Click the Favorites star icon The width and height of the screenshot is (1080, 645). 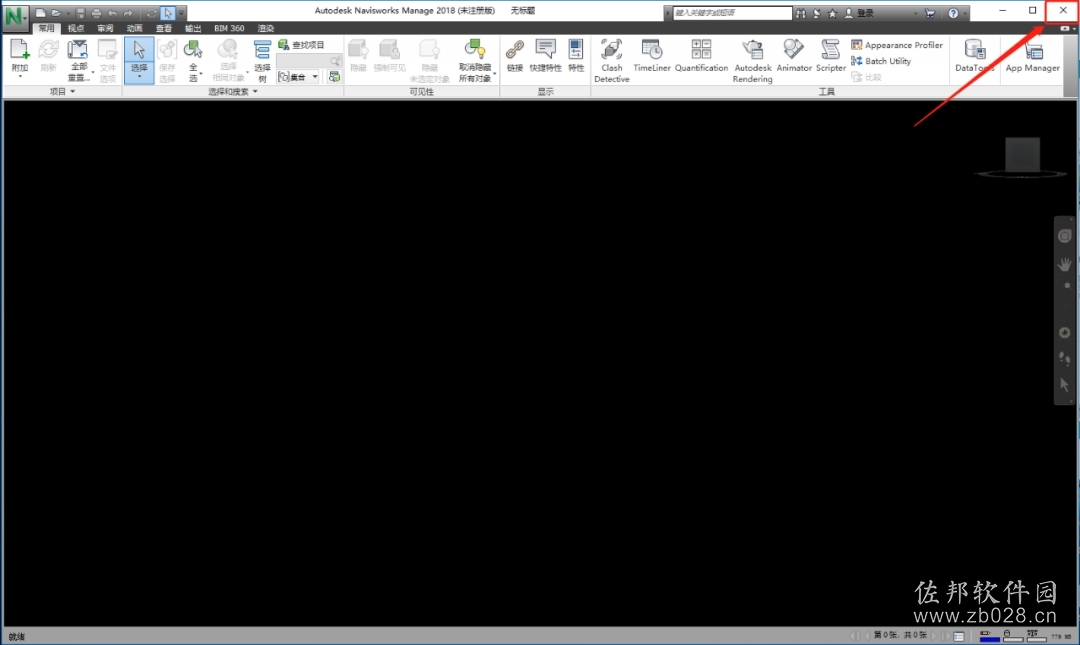[x=832, y=13]
